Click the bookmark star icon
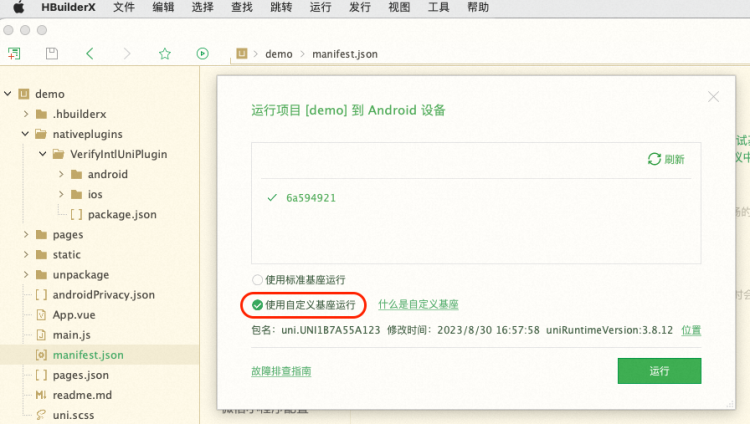Viewport: 750px width, 424px height. coord(165,54)
